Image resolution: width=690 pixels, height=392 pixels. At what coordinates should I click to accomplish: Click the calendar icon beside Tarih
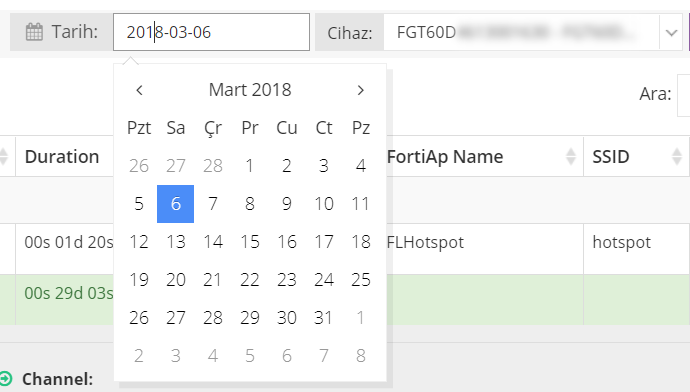point(34,32)
